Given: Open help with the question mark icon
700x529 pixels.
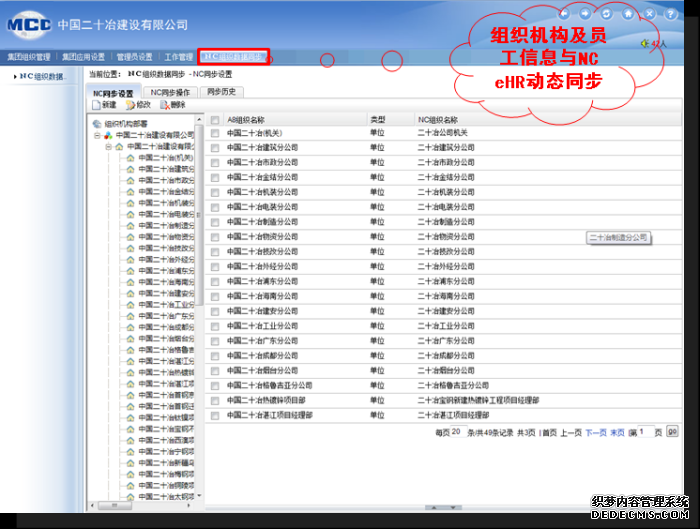Looking at the screenshot, I should pyautogui.click(x=671, y=14).
